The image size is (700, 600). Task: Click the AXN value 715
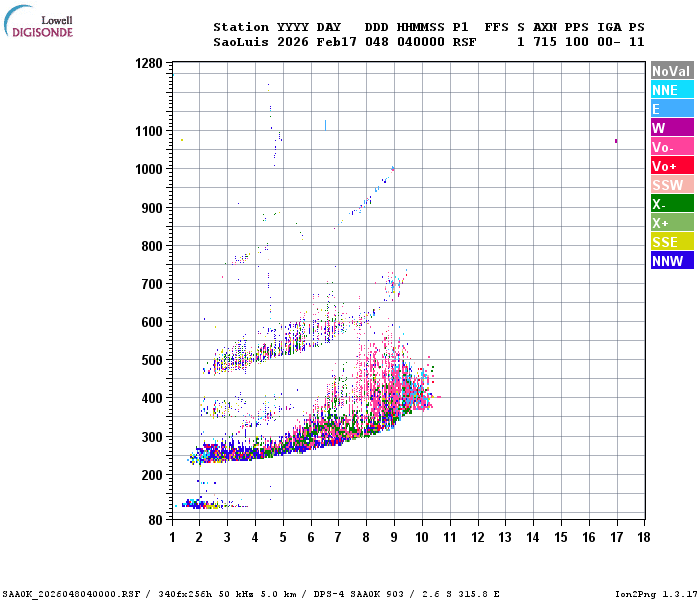pos(545,42)
